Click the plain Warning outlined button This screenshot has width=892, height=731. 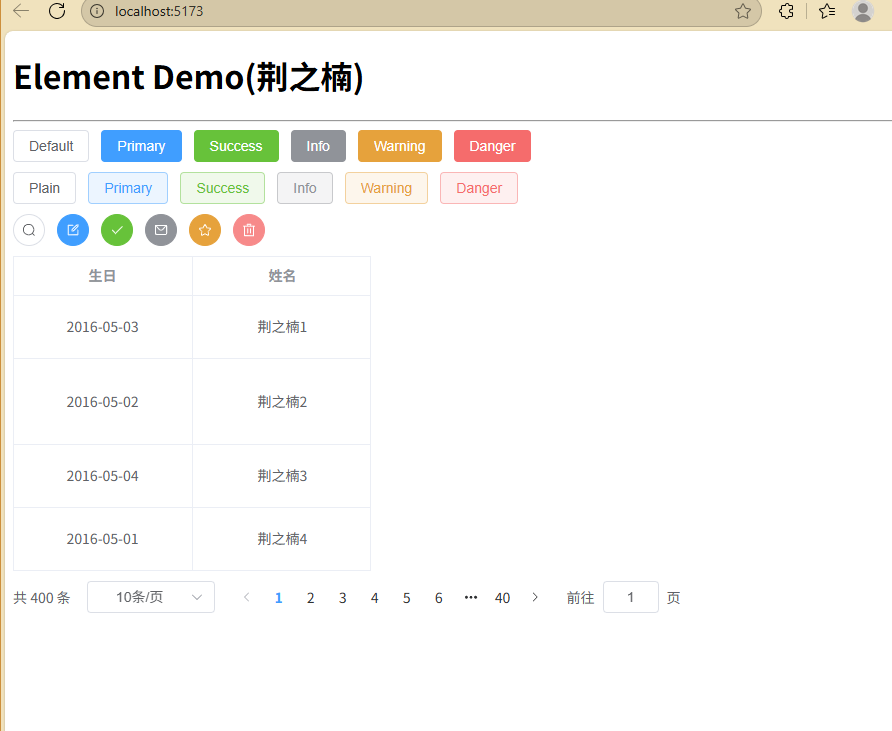(386, 188)
